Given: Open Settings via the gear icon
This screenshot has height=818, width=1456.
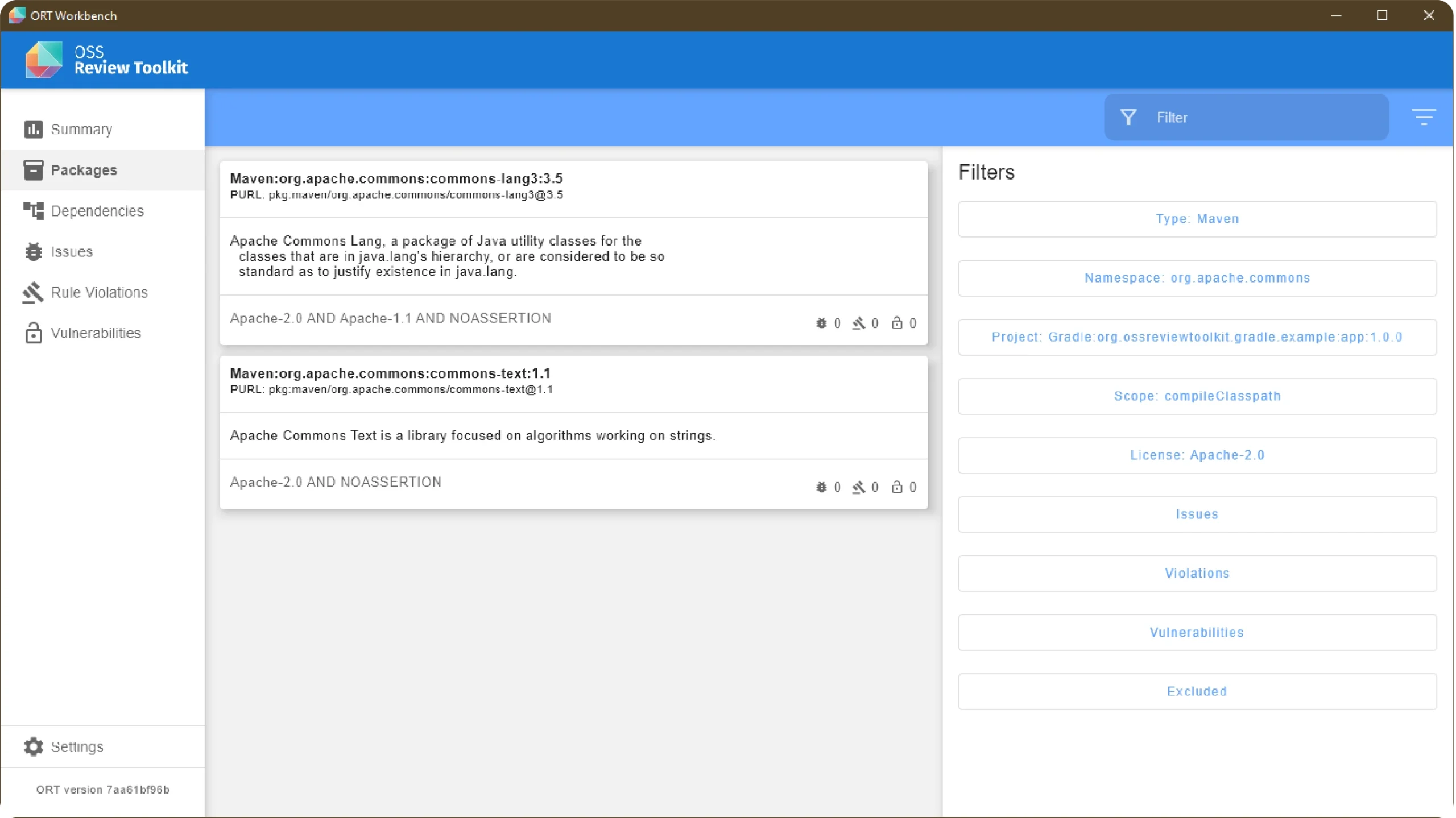Looking at the screenshot, I should [x=33, y=746].
